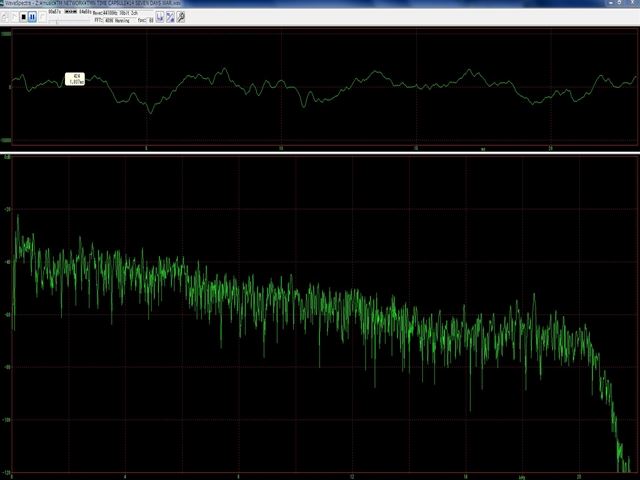This screenshot has height=480, width=640.
Task: Click the open file icon in the toolbar
Action: point(4,17)
